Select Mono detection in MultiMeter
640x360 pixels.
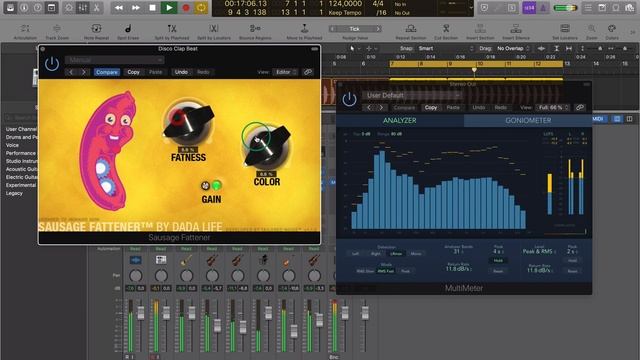point(416,254)
